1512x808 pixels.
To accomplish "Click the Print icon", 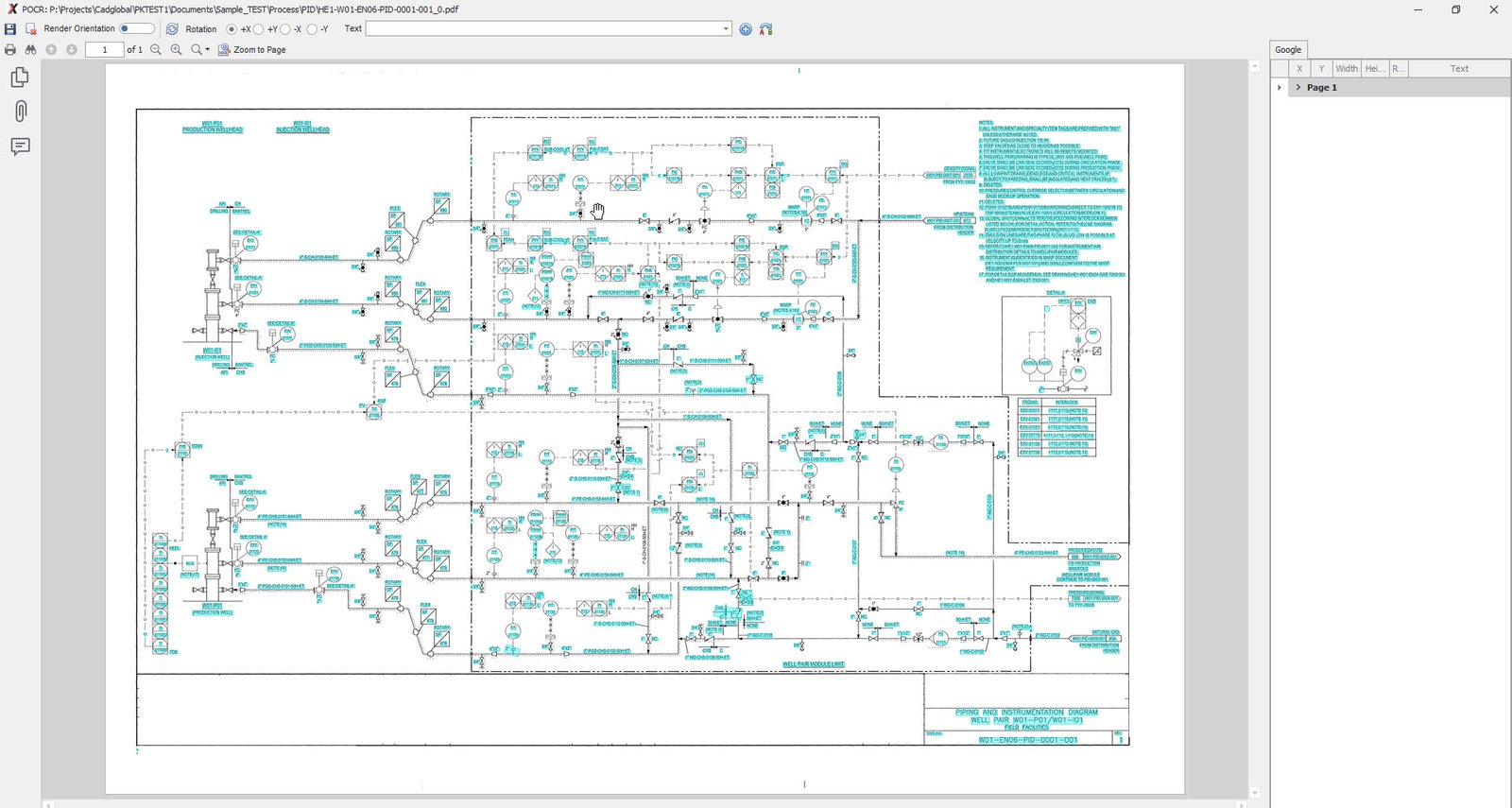I will [x=10, y=50].
